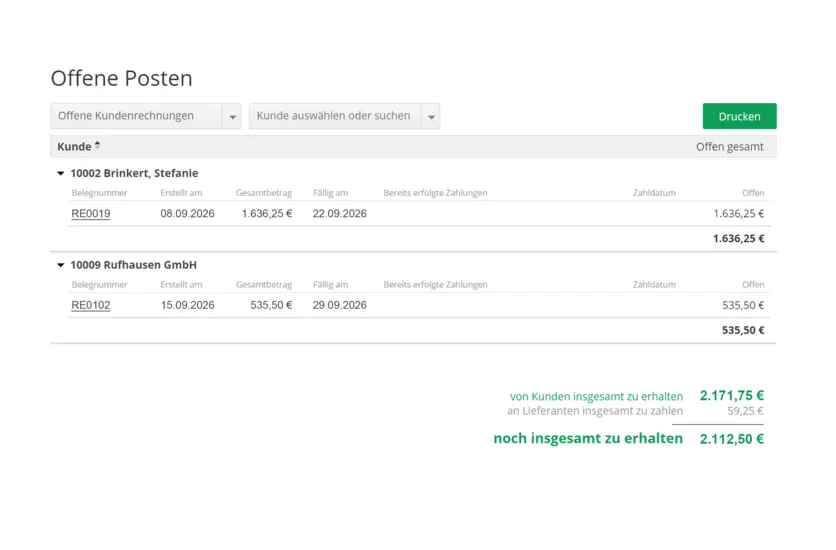Click customer name 10002 Brinkert, Stefanie
The image size is (836, 550).
tap(134, 173)
